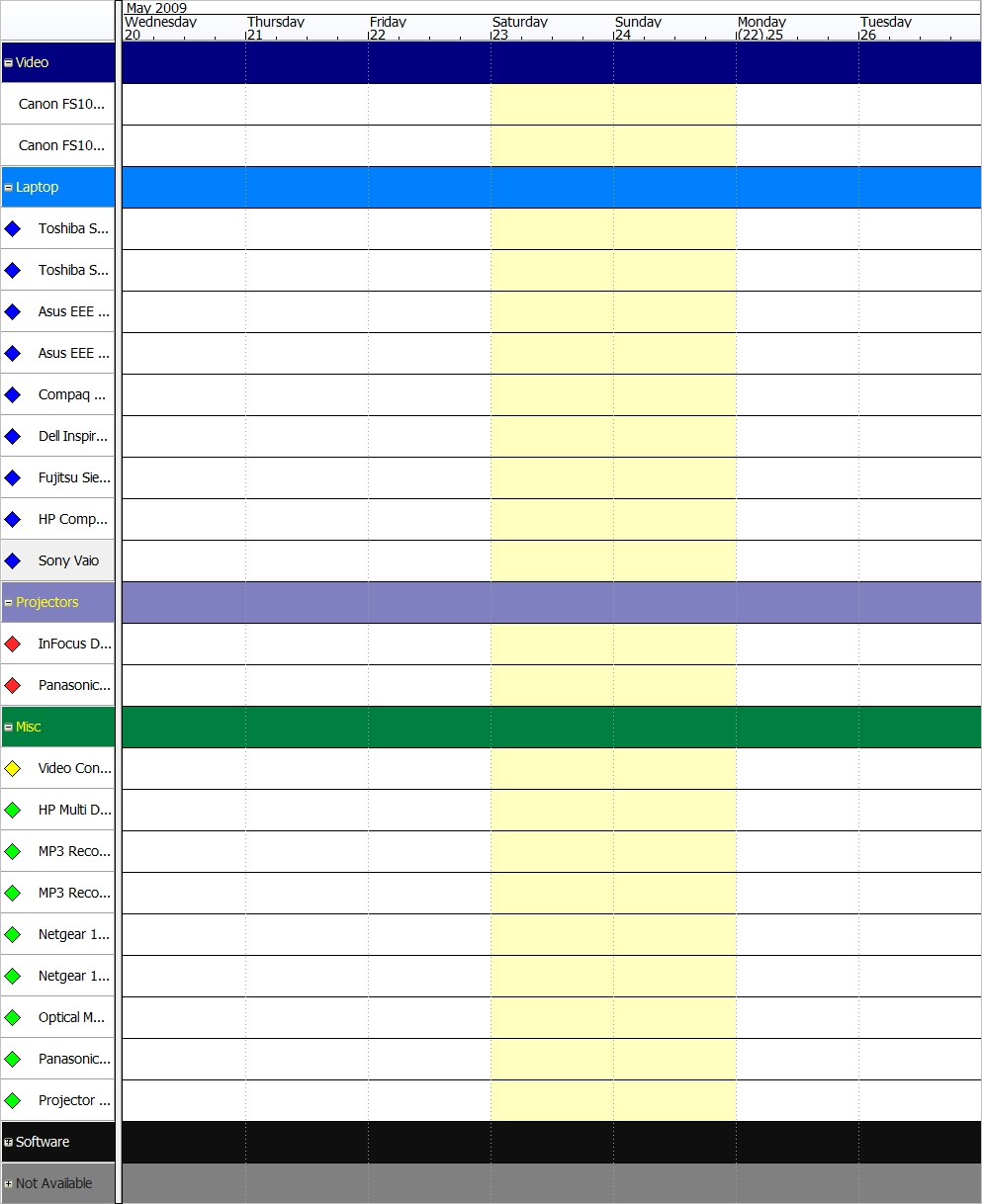Select the green diamond next to Projector item
Screen dimensions: 982x1204
point(13,1100)
